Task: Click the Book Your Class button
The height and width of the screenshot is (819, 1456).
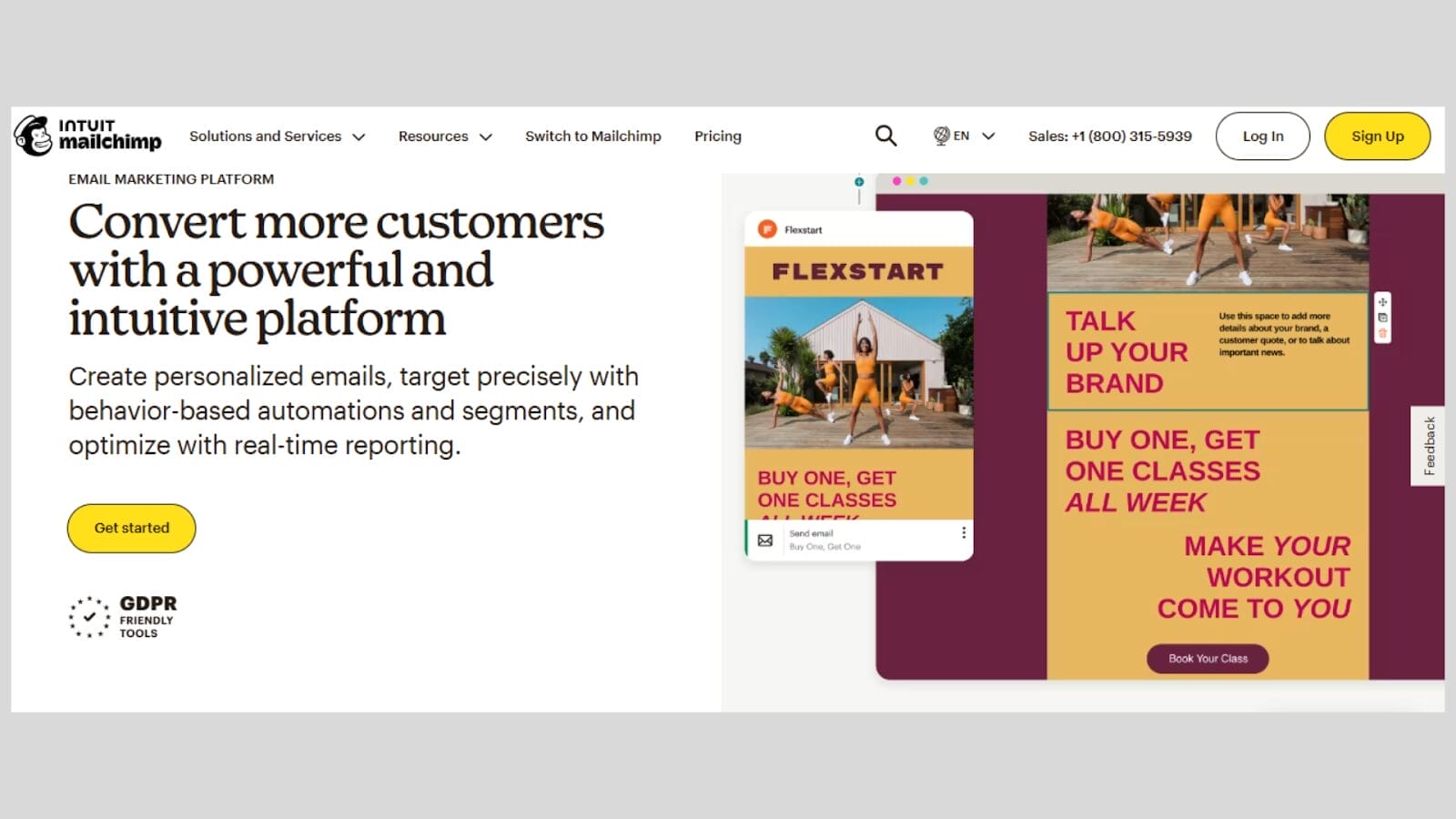Action: [x=1208, y=658]
